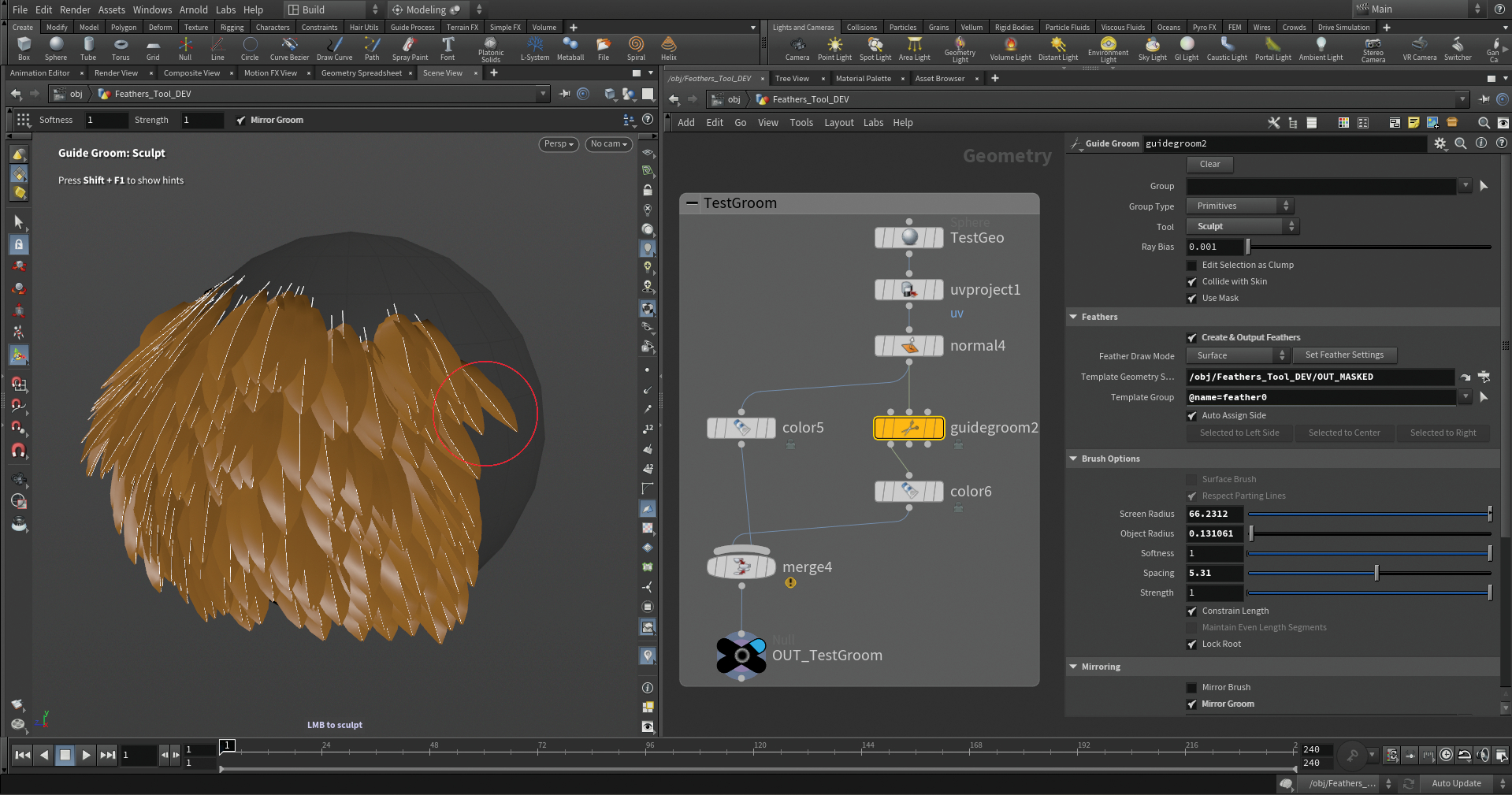This screenshot has height=795, width=1512.
Task: Click the L-System shelf tool
Action: (x=535, y=48)
